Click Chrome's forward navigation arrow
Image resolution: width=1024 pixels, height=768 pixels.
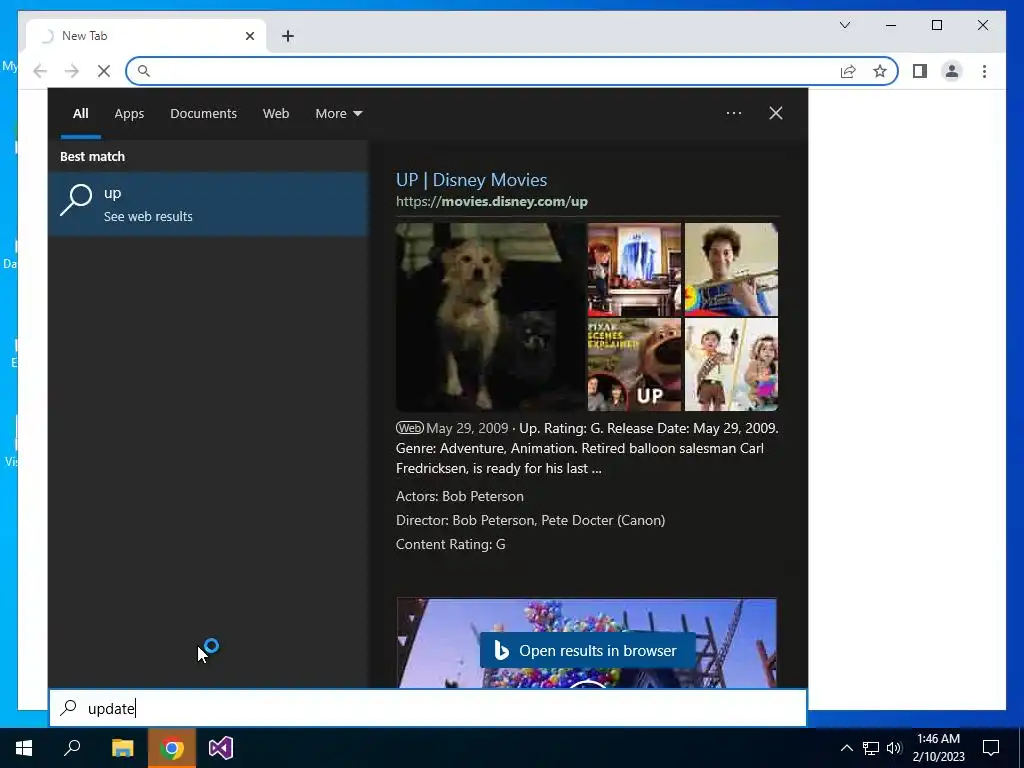coord(72,71)
